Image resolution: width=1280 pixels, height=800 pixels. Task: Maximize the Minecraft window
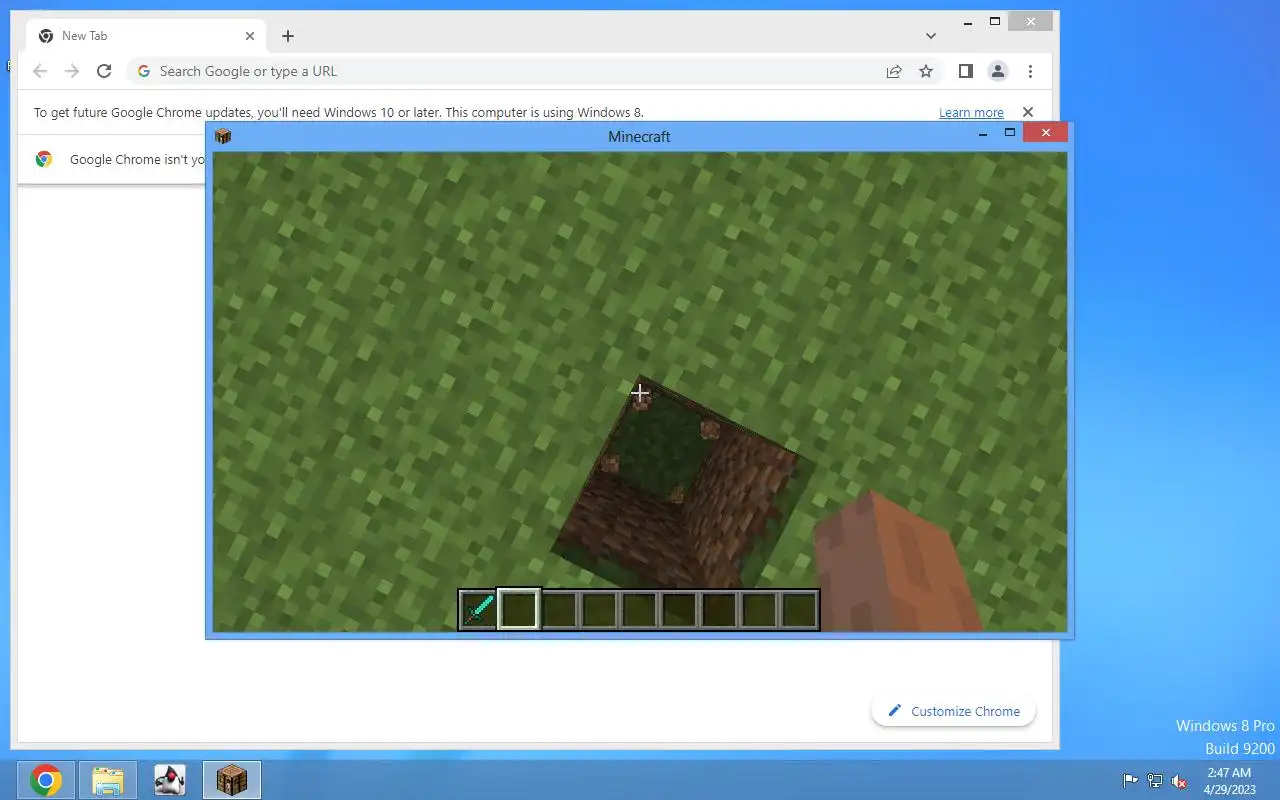point(1010,133)
